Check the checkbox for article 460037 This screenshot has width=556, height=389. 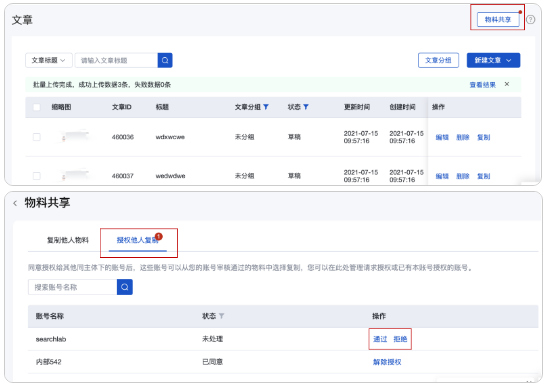(x=37, y=176)
